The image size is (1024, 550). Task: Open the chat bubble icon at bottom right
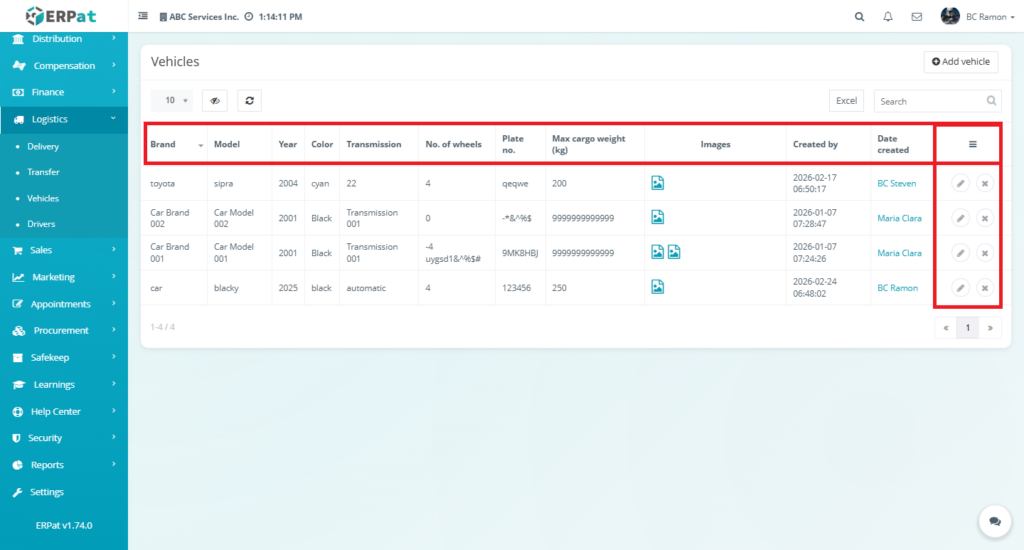994,521
